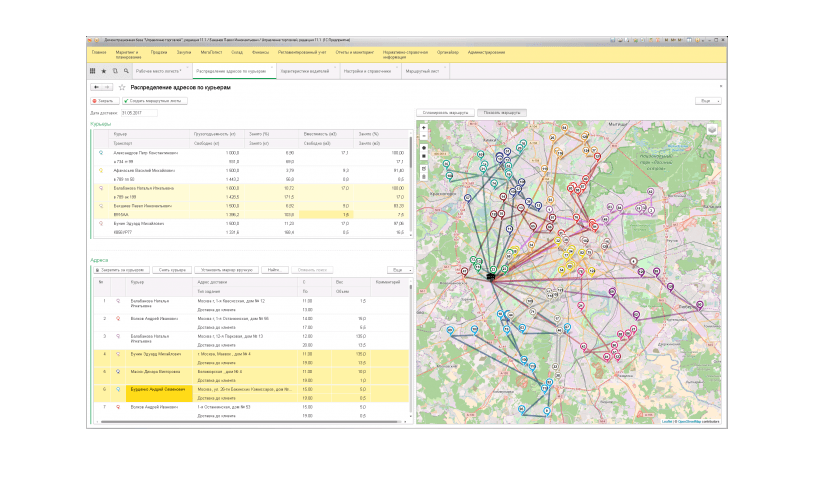Click the Снять курьера button
The image size is (814, 496).
(172, 270)
